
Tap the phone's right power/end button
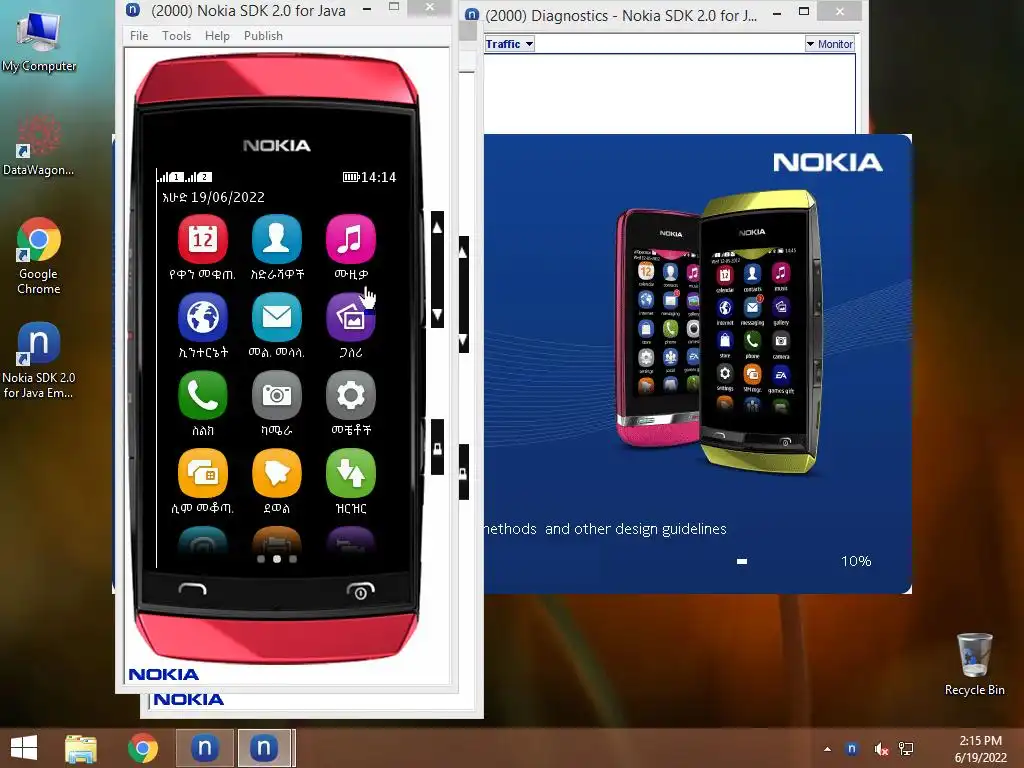tap(360, 590)
